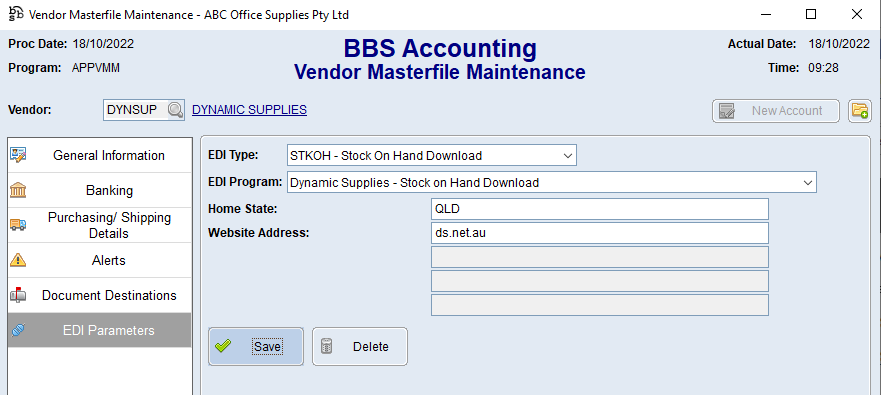
Task: Click the Delete button
Action: tap(360, 347)
